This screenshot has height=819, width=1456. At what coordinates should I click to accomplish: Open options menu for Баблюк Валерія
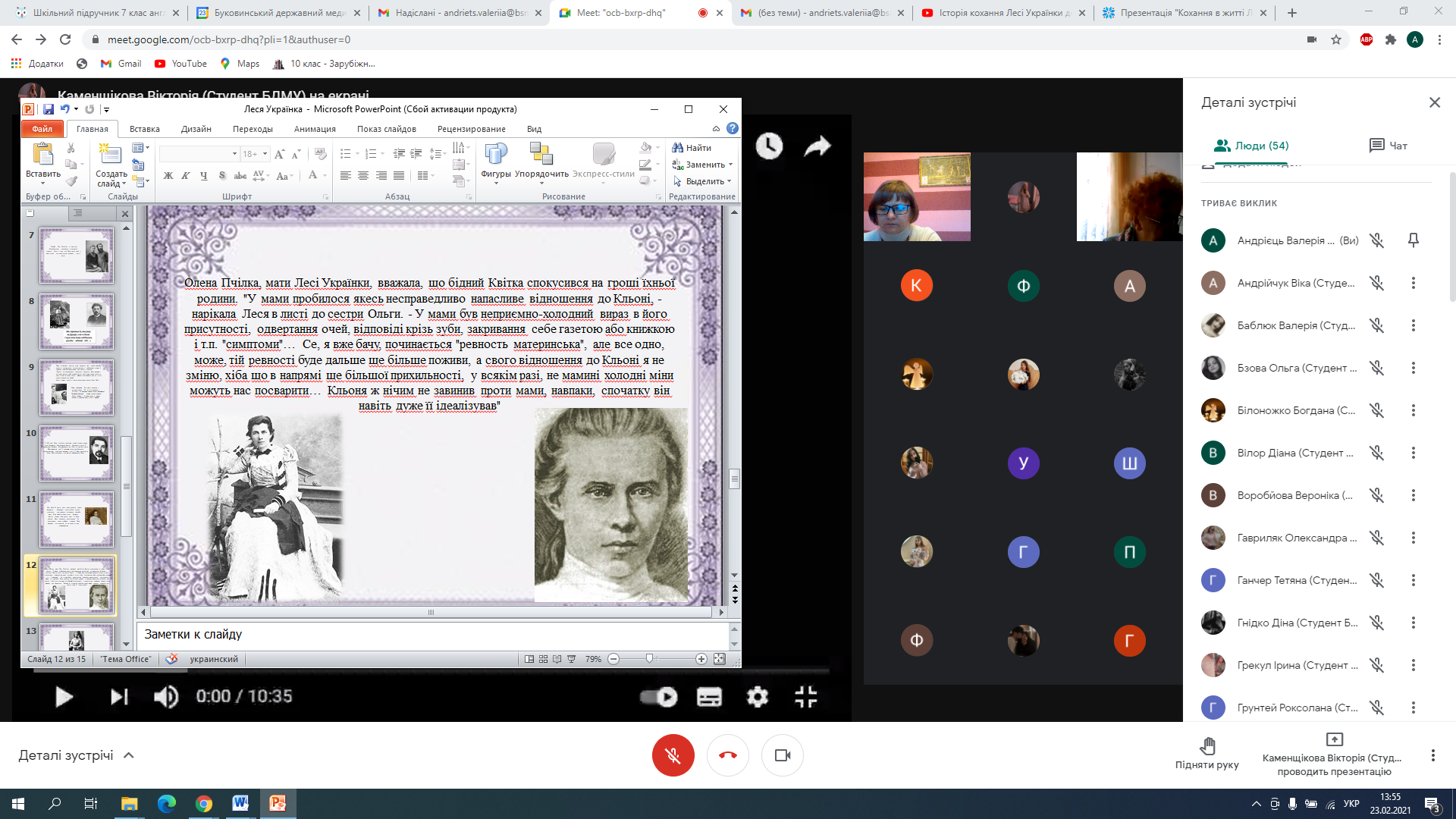(x=1414, y=325)
